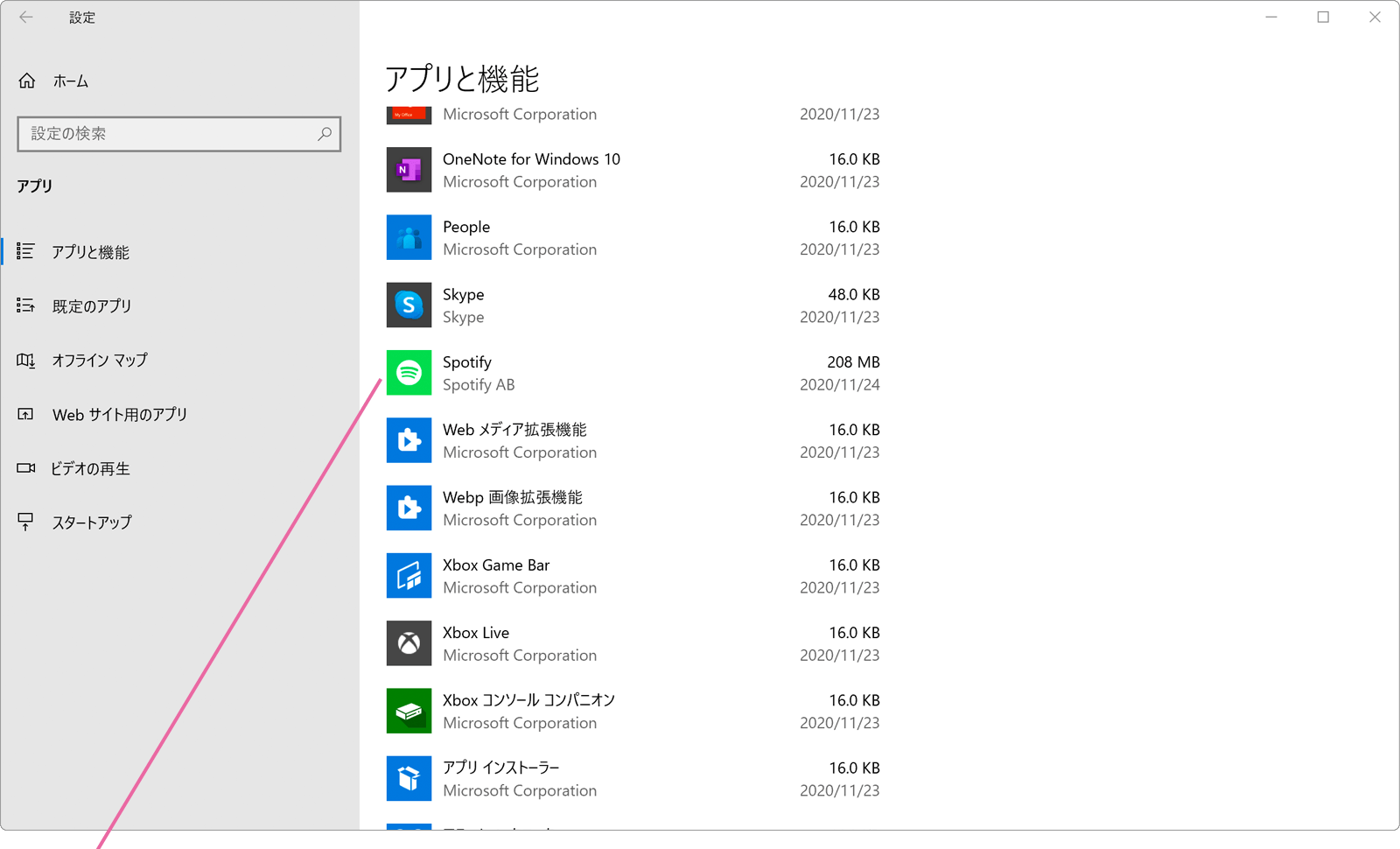Click the People app icon
This screenshot has height=849, width=1400.
(x=409, y=237)
